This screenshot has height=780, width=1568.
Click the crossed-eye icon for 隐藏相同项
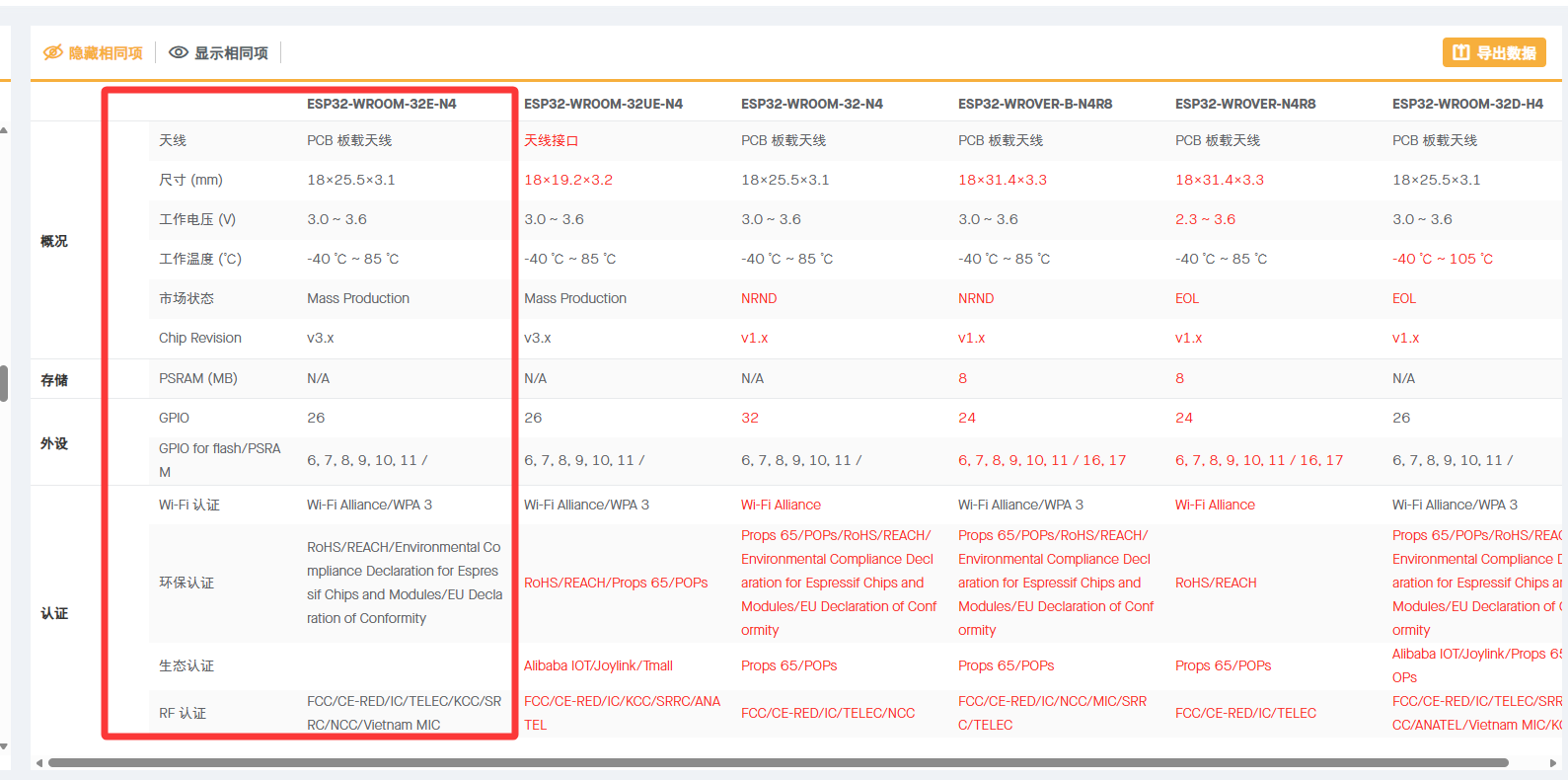click(52, 52)
